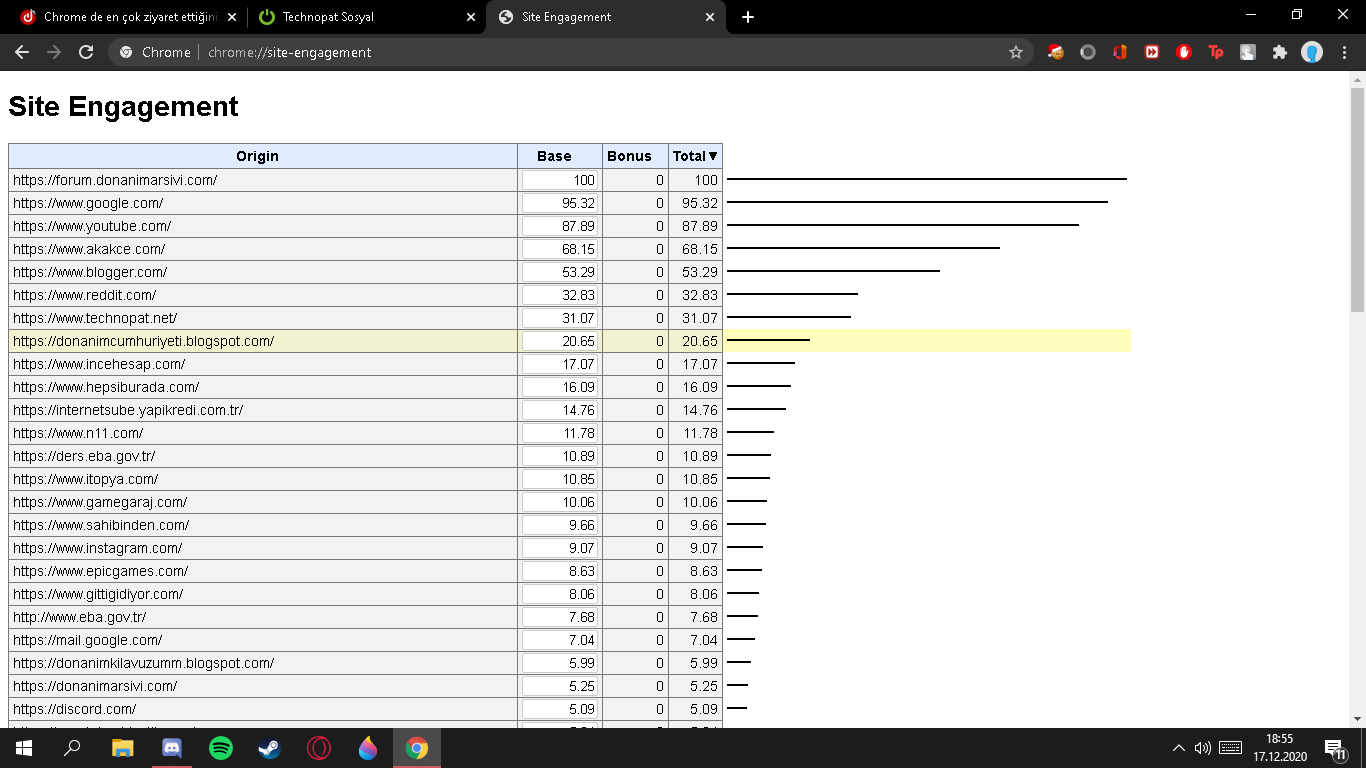Open the Chrome profile avatar

[x=1312, y=52]
